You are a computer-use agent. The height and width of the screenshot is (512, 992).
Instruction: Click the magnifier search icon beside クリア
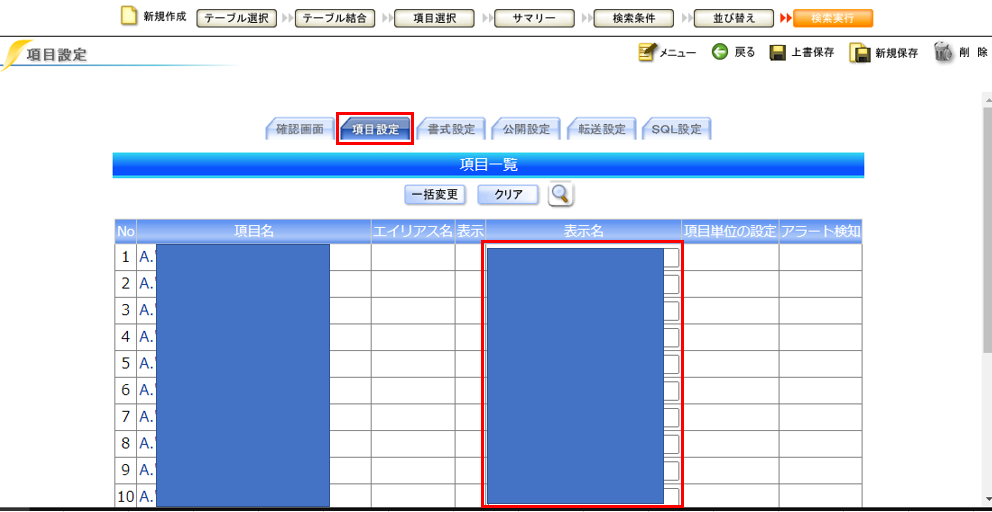561,194
